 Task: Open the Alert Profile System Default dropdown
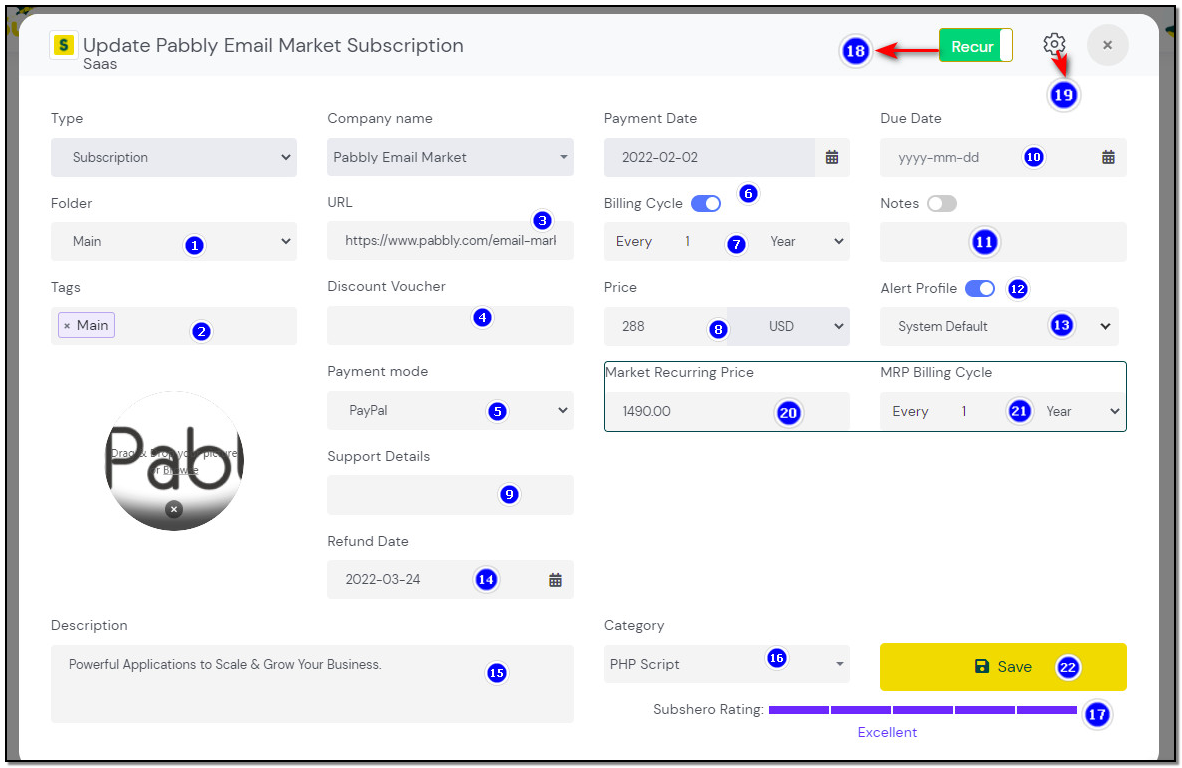point(999,326)
